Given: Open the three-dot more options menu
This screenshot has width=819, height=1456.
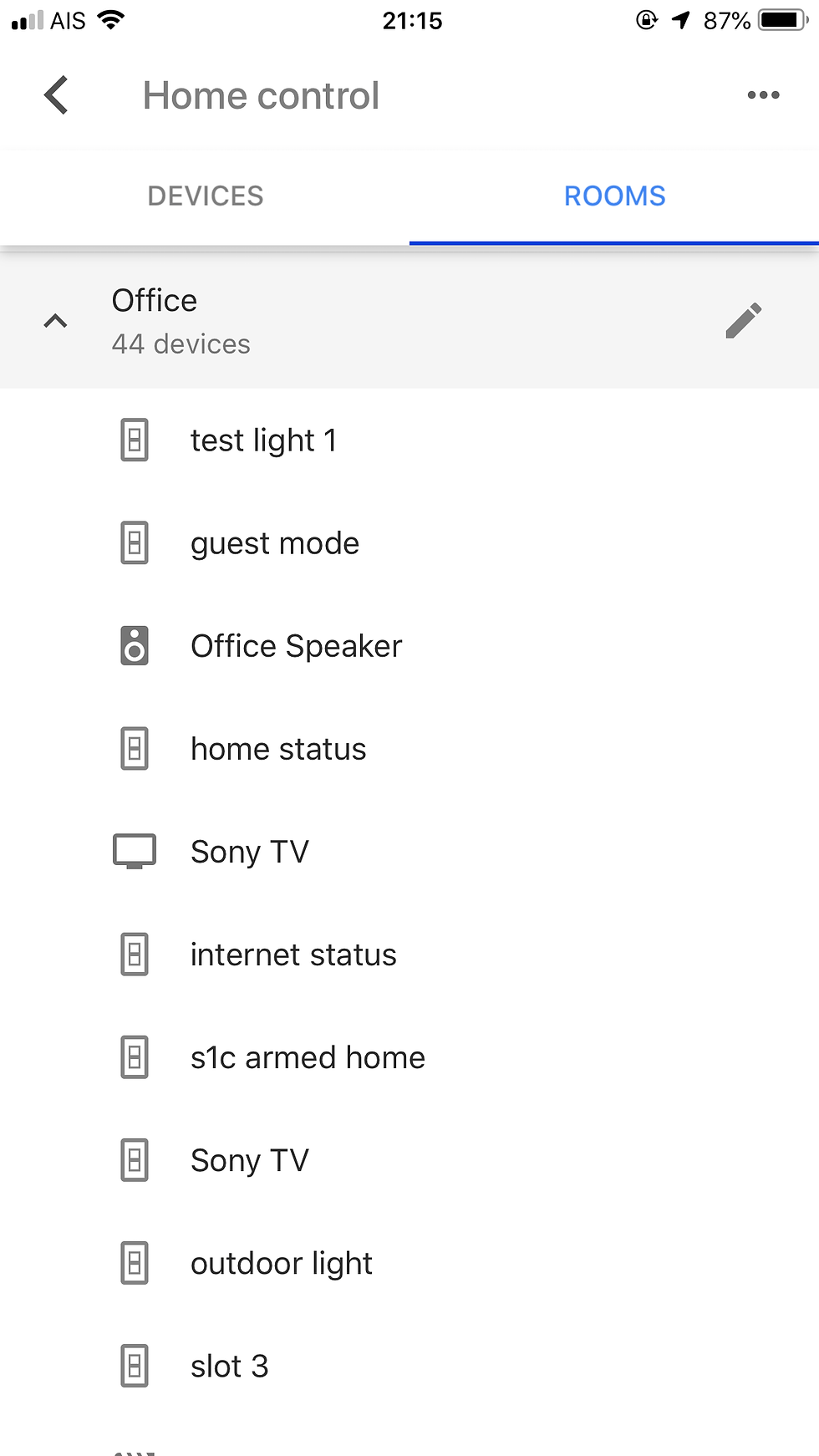Looking at the screenshot, I should pyautogui.click(x=763, y=95).
